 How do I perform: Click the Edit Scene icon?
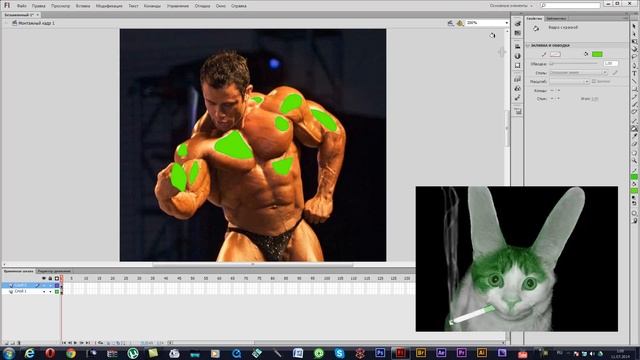click(451, 23)
